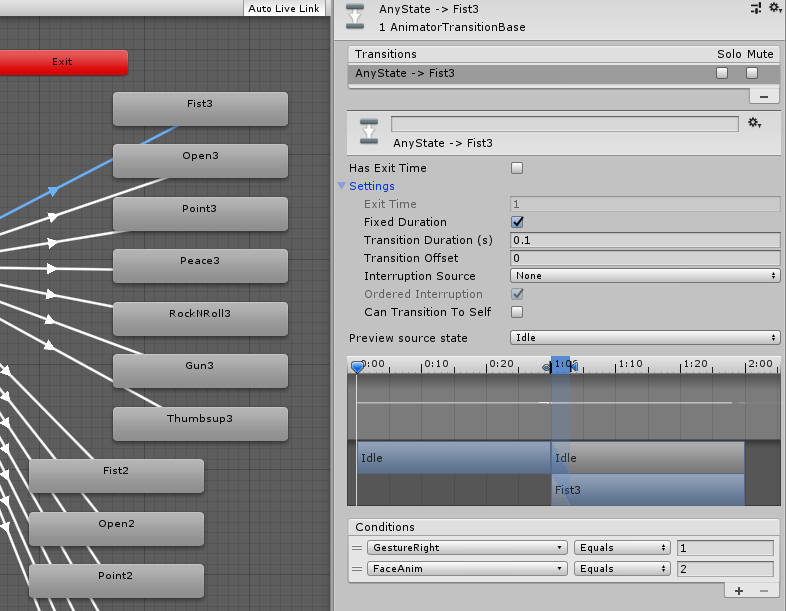This screenshot has width=786, height=611.
Task: Open the GestureRight parameter dropdown
Action: 467,548
